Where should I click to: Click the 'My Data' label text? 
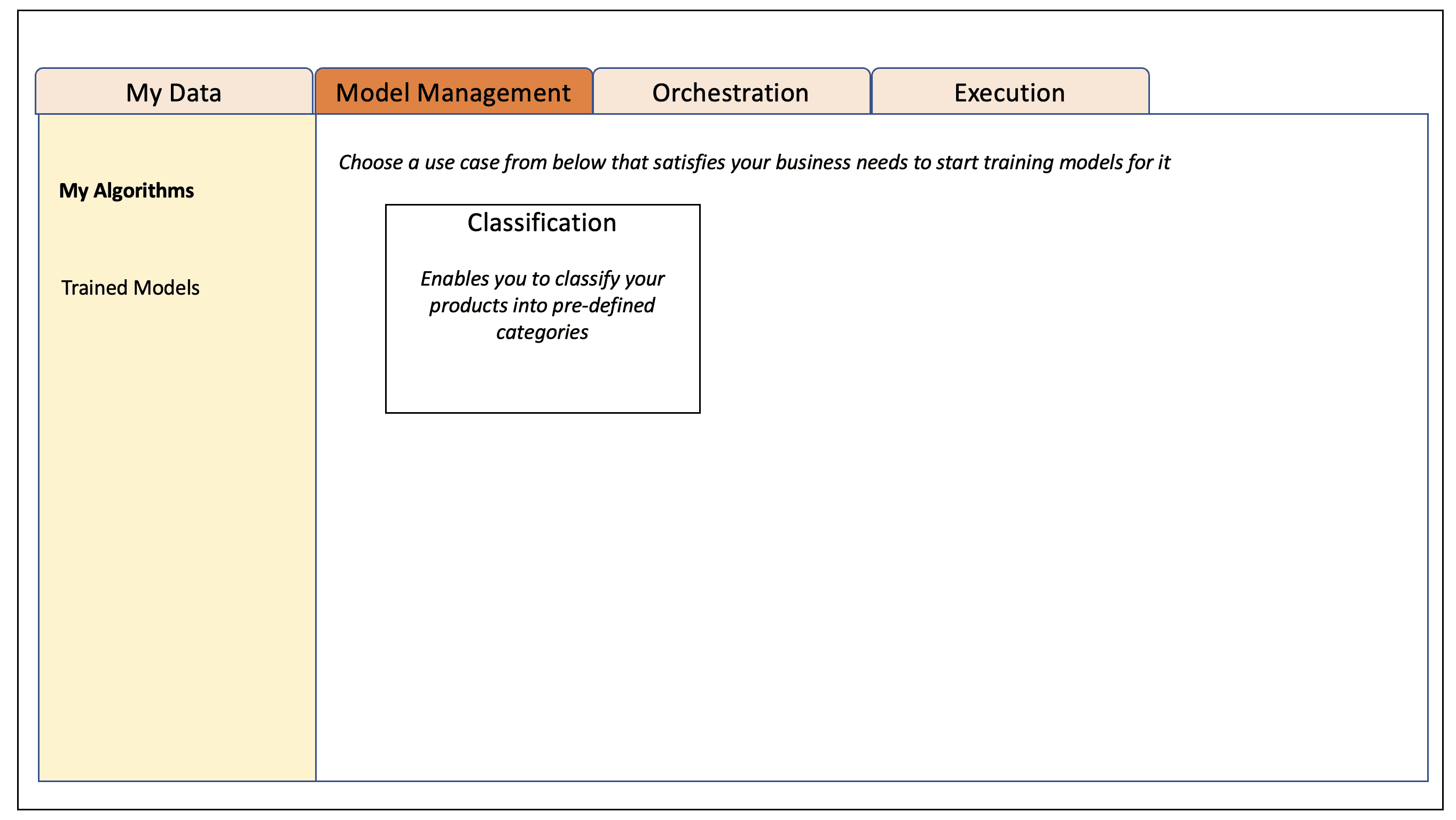point(174,93)
